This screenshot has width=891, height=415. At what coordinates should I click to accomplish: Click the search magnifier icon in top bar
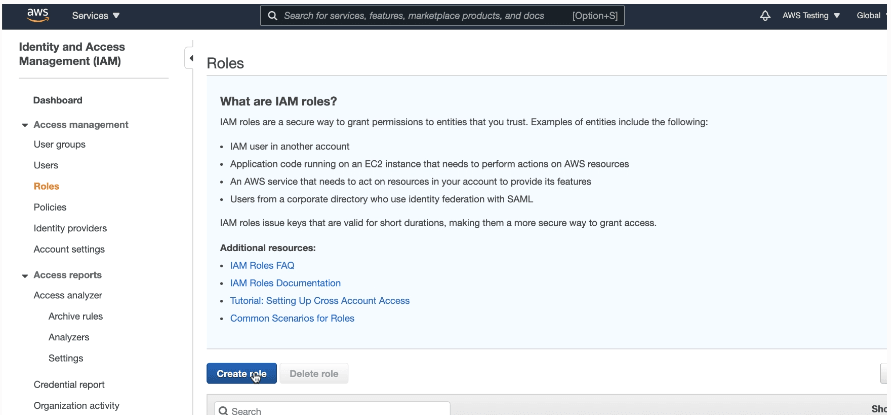point(272,16)
